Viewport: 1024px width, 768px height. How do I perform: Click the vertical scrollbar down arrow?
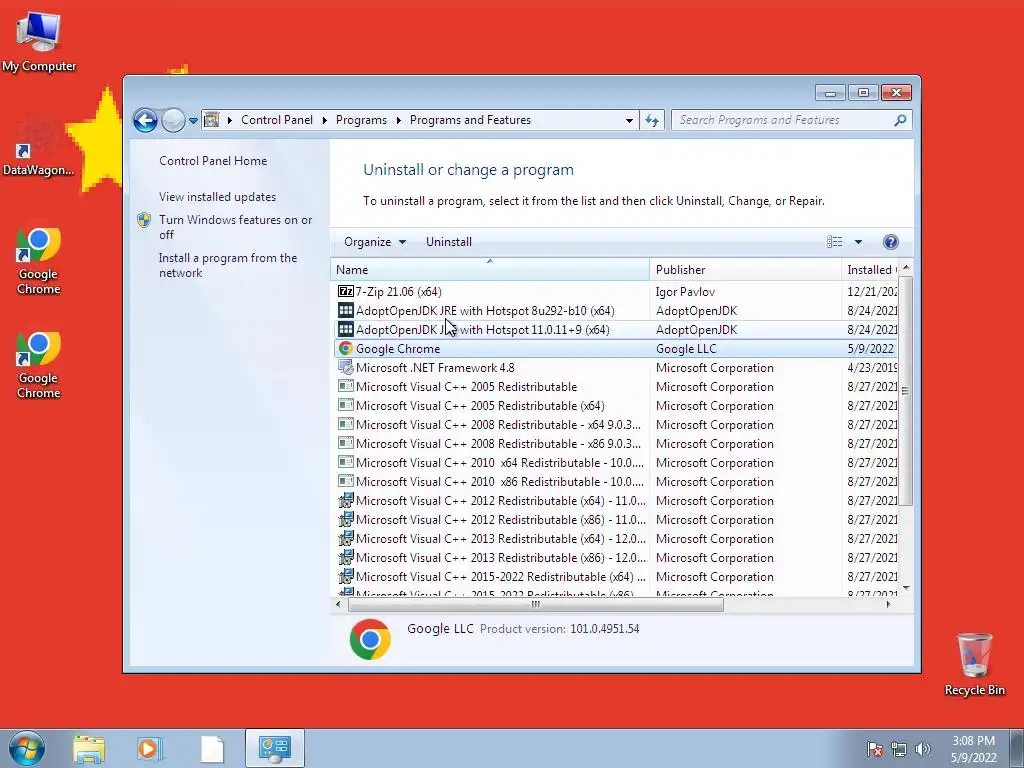906,588
